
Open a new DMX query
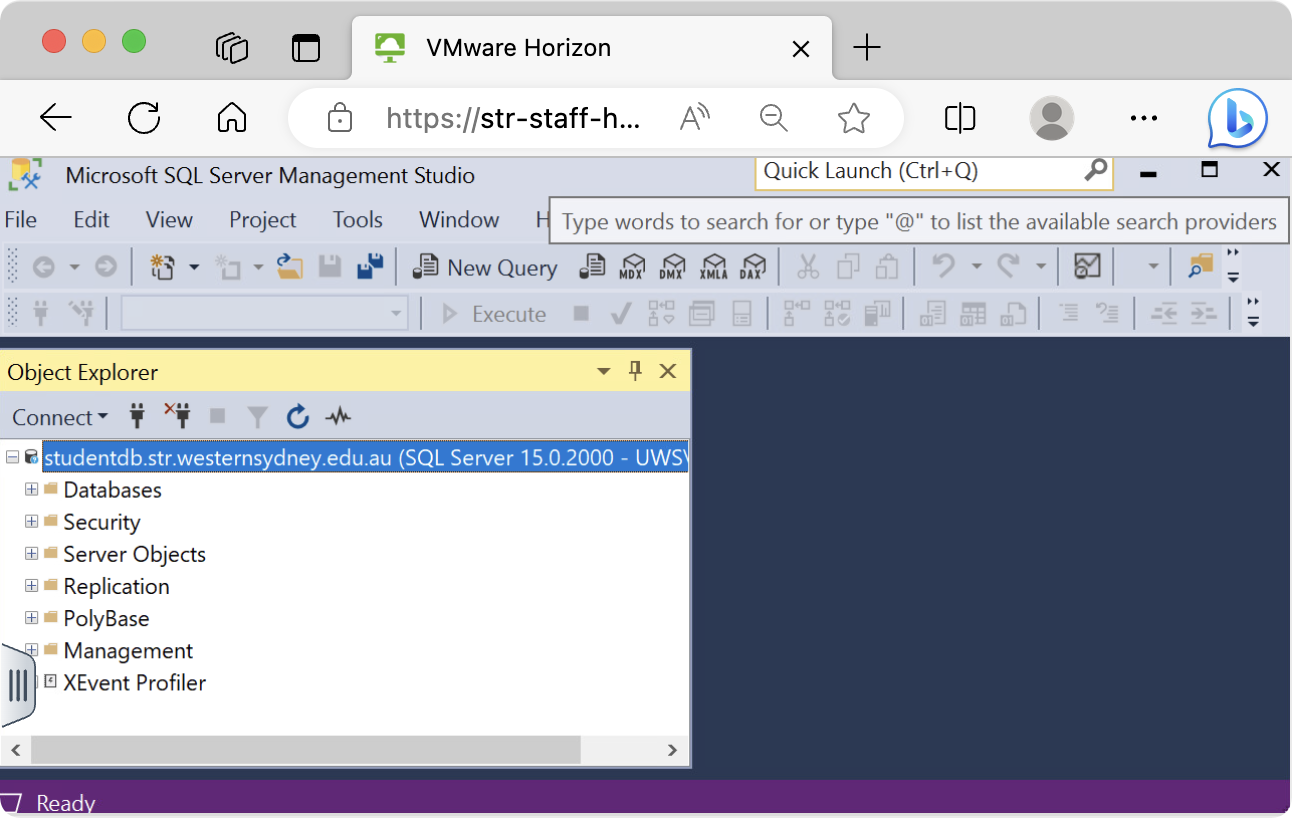(x=672, y=267)
